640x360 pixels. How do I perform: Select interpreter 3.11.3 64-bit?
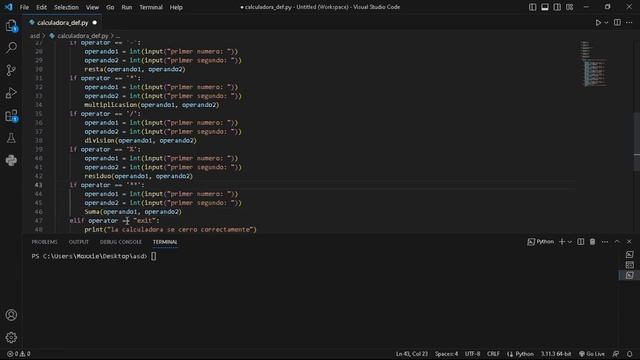coord(556,354)
